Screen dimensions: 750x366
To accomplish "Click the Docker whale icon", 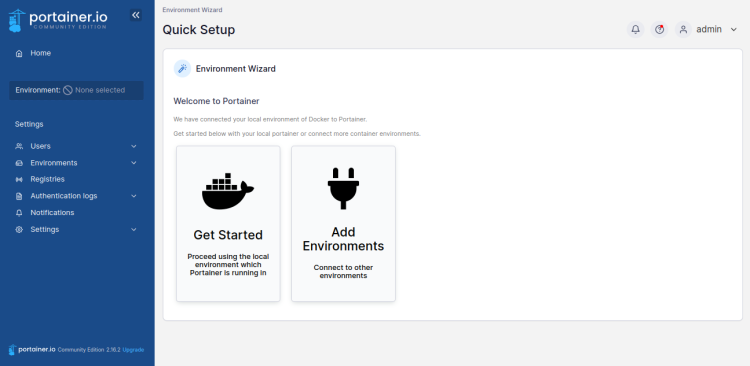I will 228,191.
